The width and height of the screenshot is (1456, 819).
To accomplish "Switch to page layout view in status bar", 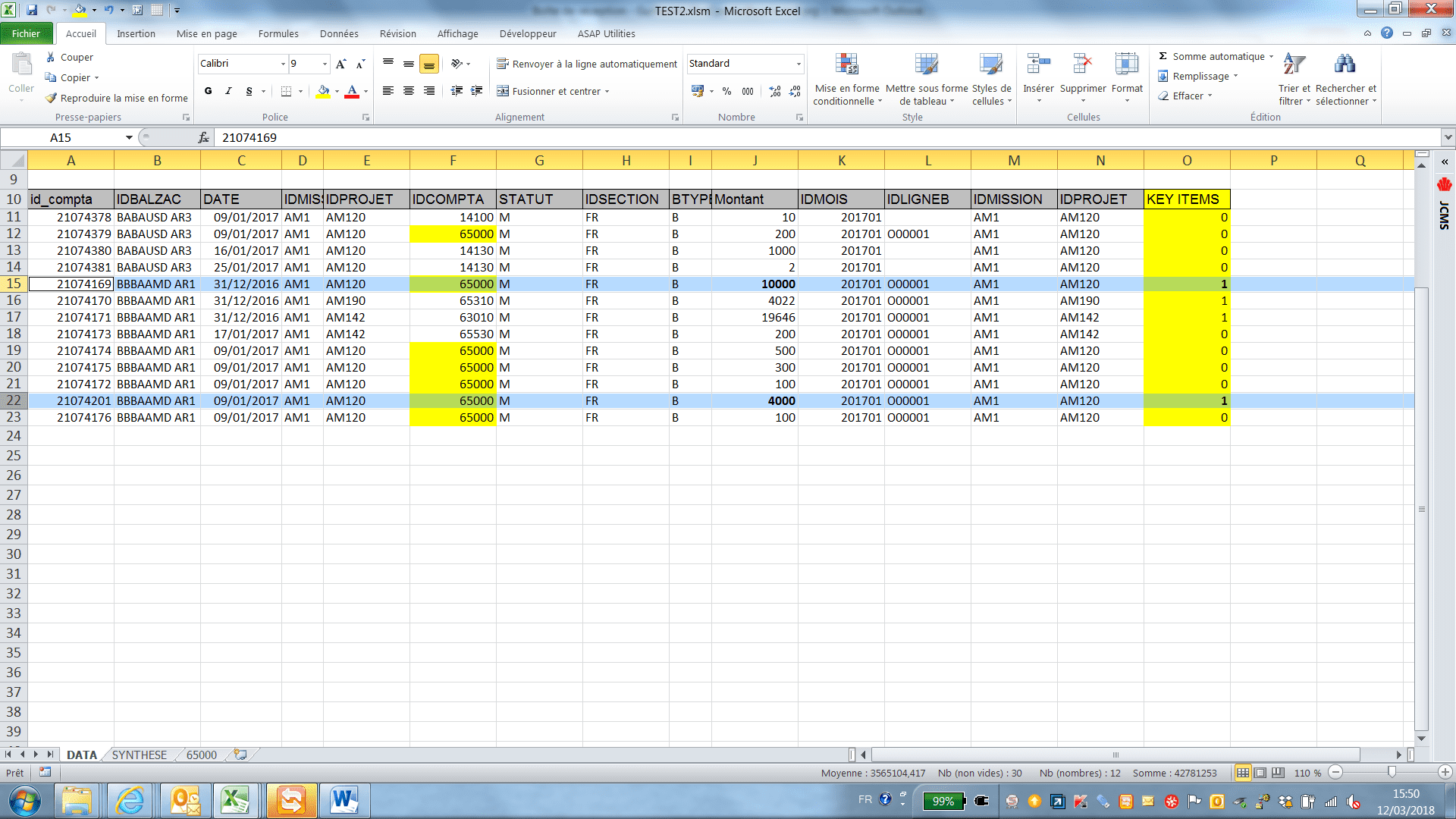I will point(1260,773).
